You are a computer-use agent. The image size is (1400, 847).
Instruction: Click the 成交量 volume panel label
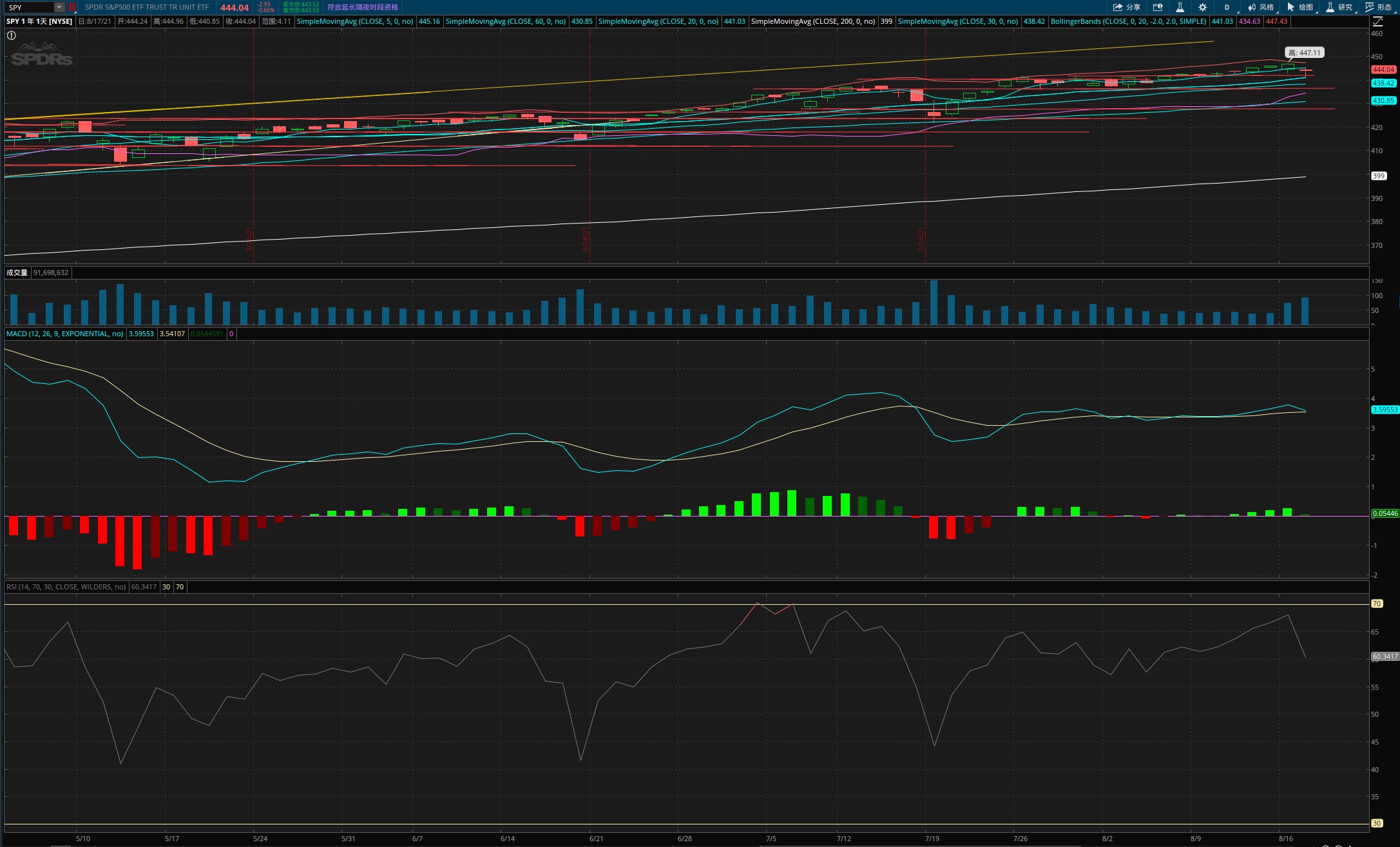point(17,272)
